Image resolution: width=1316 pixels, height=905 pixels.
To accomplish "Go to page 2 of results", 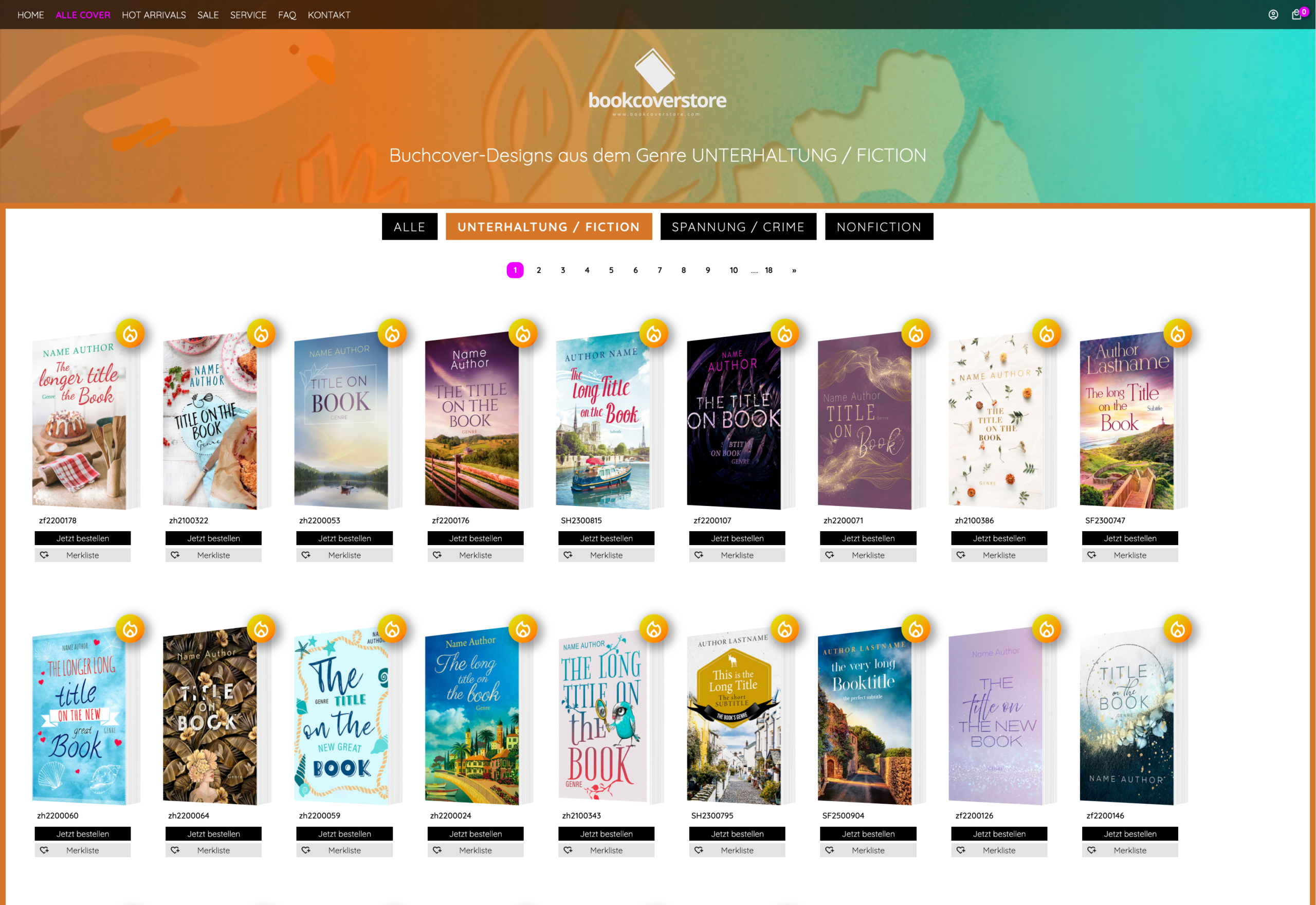I will pos(538,270).
